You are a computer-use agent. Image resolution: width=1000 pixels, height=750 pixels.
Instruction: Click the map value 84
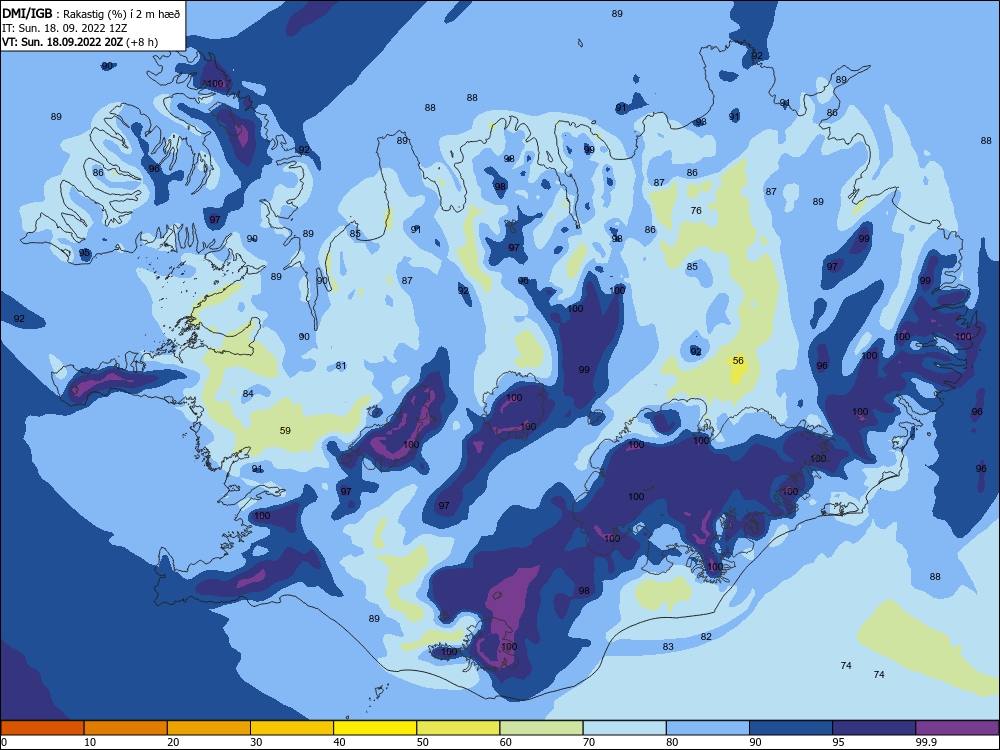248,393
